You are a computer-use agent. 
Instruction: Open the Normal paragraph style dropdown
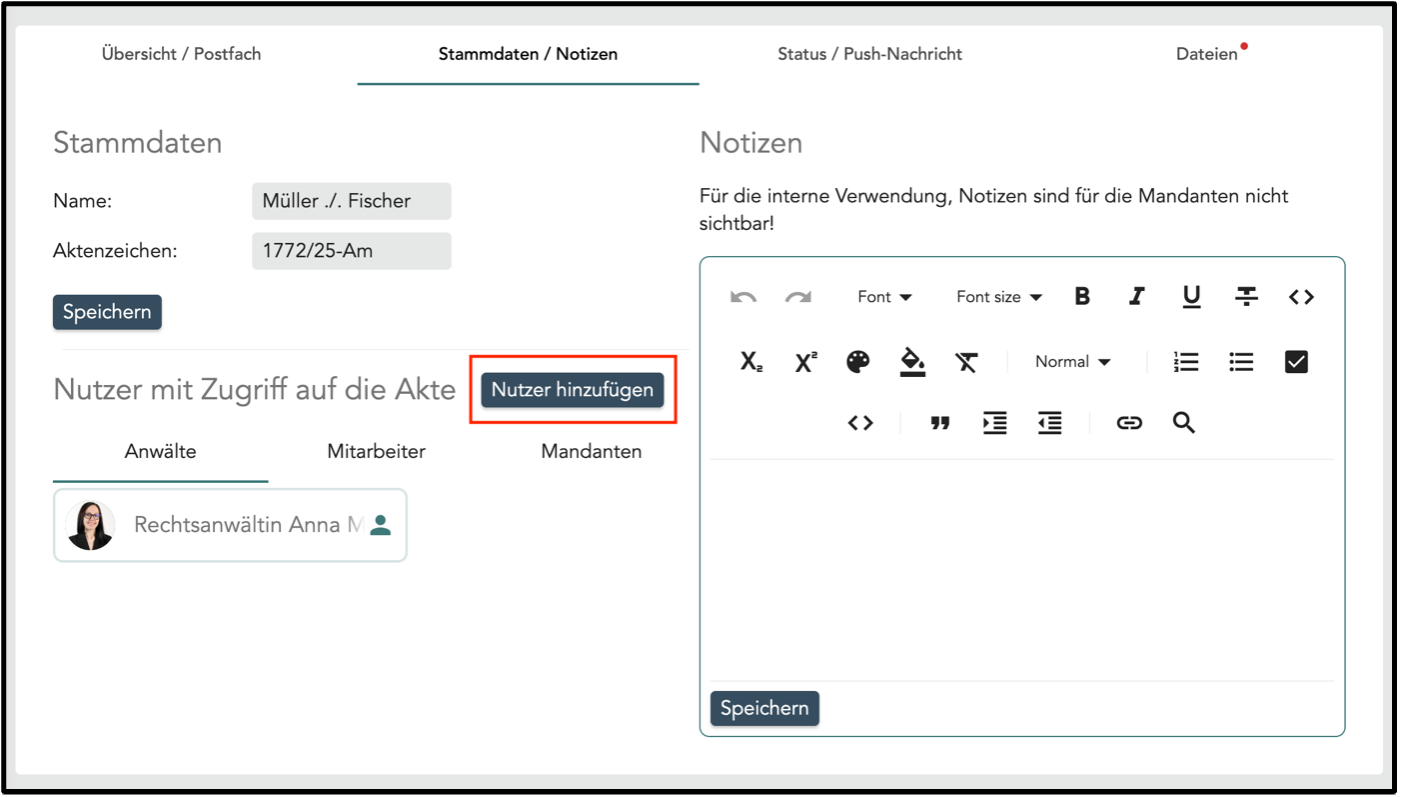click(x=1072, y=362)
